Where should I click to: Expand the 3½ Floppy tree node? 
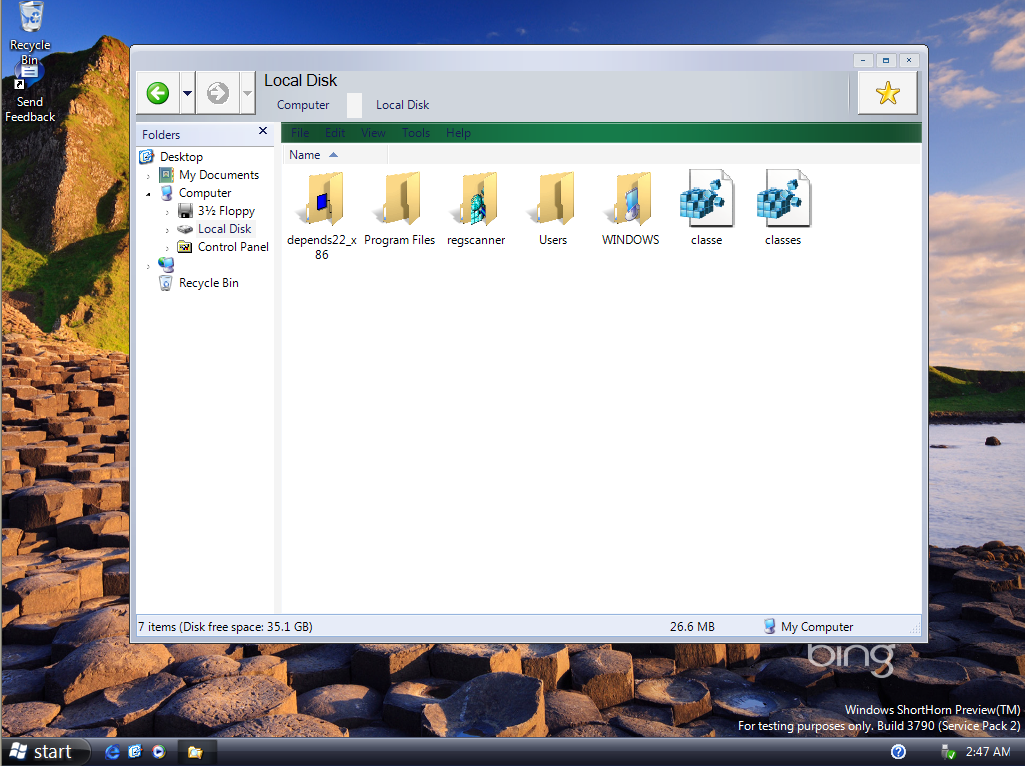coord(167,212)
